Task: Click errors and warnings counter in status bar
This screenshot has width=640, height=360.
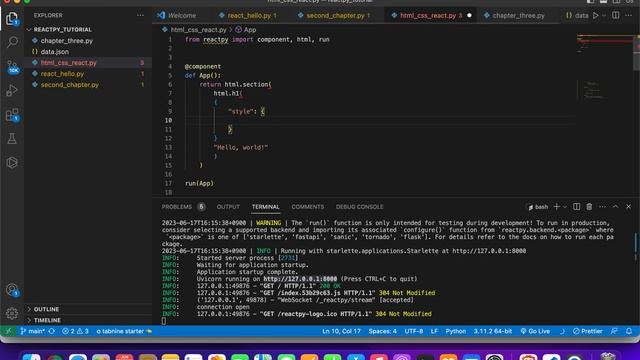Action: 75,331
